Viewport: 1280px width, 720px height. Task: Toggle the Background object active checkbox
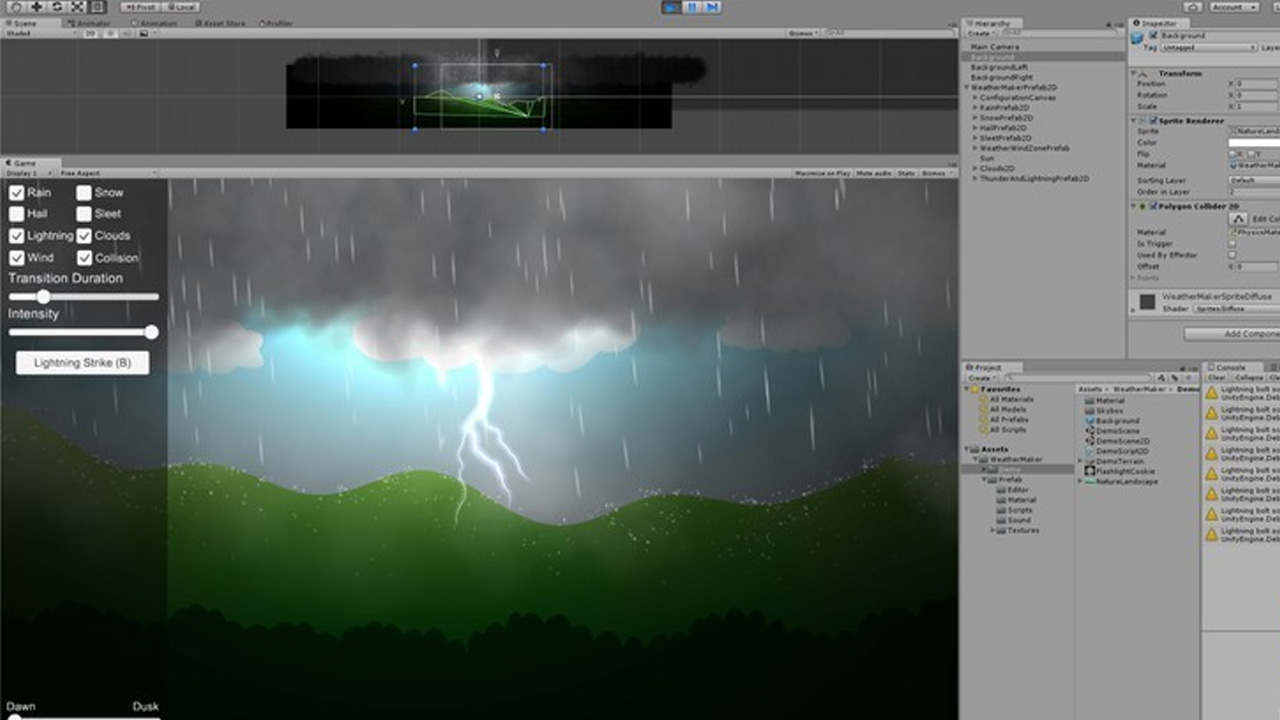click(x=1153, y=35)
